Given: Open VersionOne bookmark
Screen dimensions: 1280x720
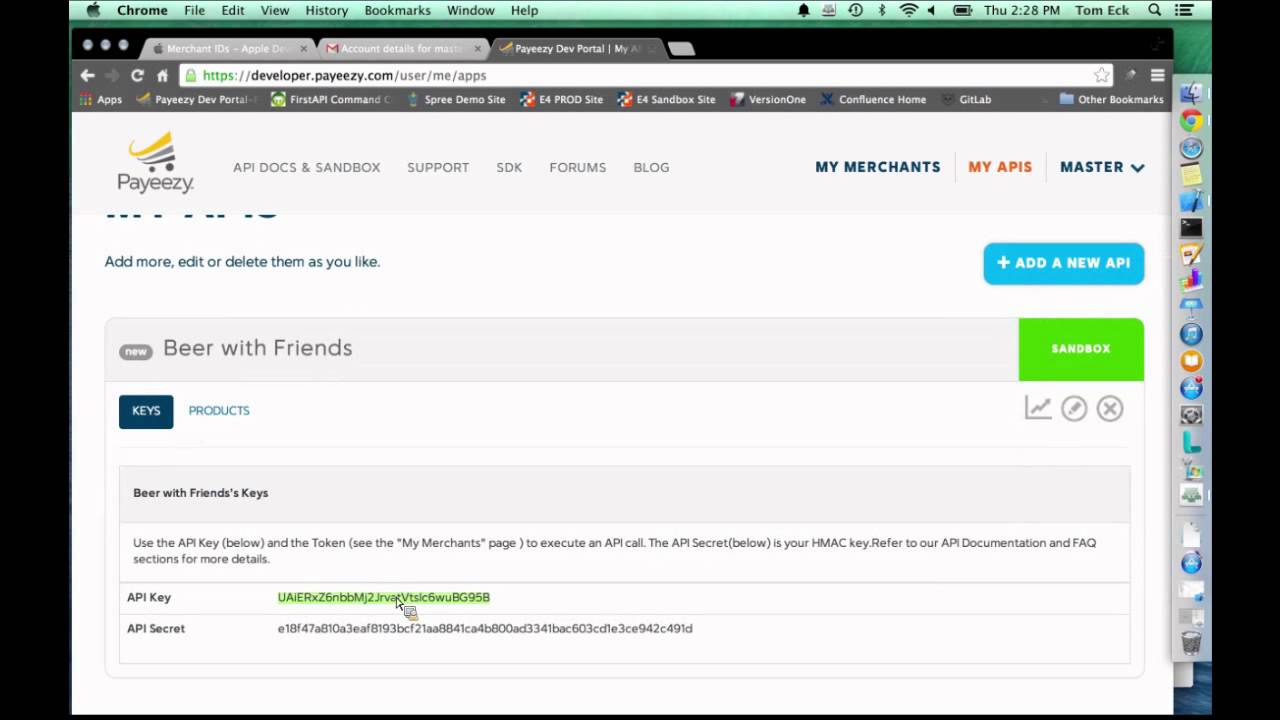Looking at the screenshot, I should pos(768,100).
